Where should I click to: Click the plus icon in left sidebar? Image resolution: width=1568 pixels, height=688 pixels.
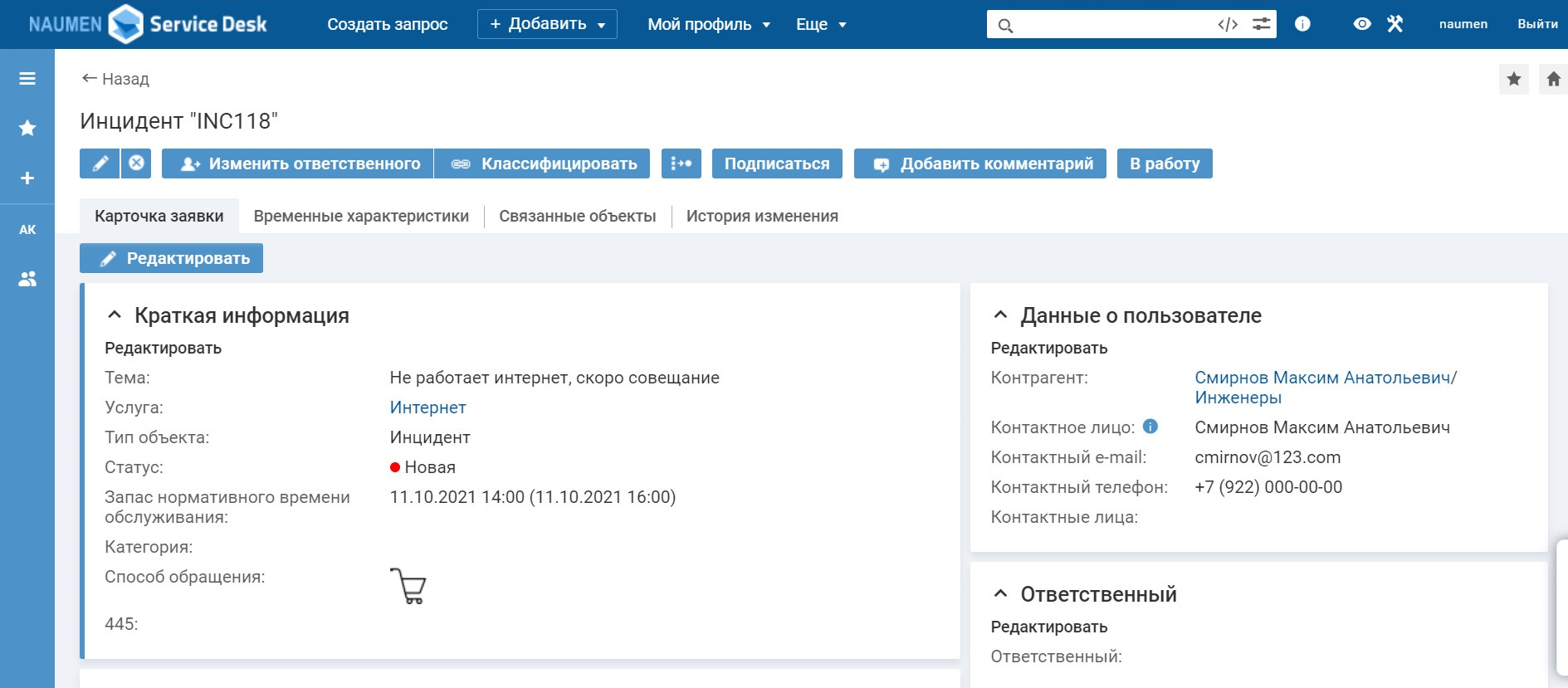coord(27,178)
